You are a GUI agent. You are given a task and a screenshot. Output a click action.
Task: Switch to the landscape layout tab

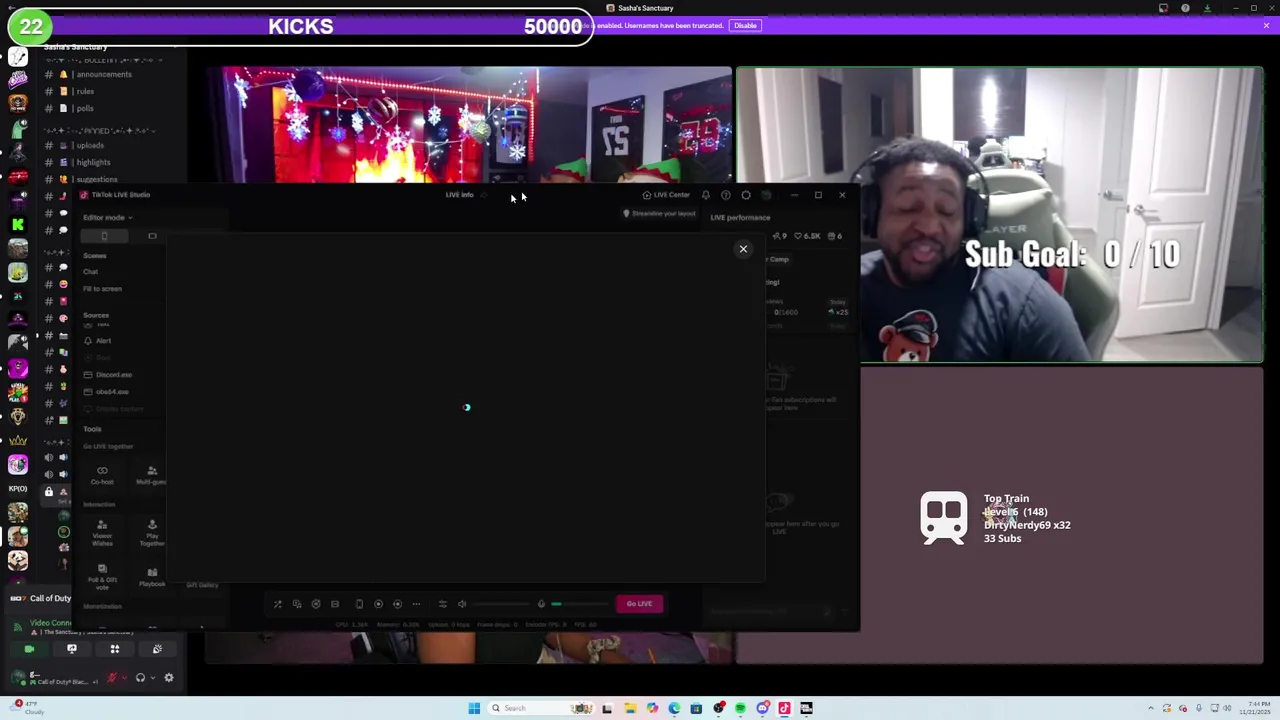click(152, 236)
